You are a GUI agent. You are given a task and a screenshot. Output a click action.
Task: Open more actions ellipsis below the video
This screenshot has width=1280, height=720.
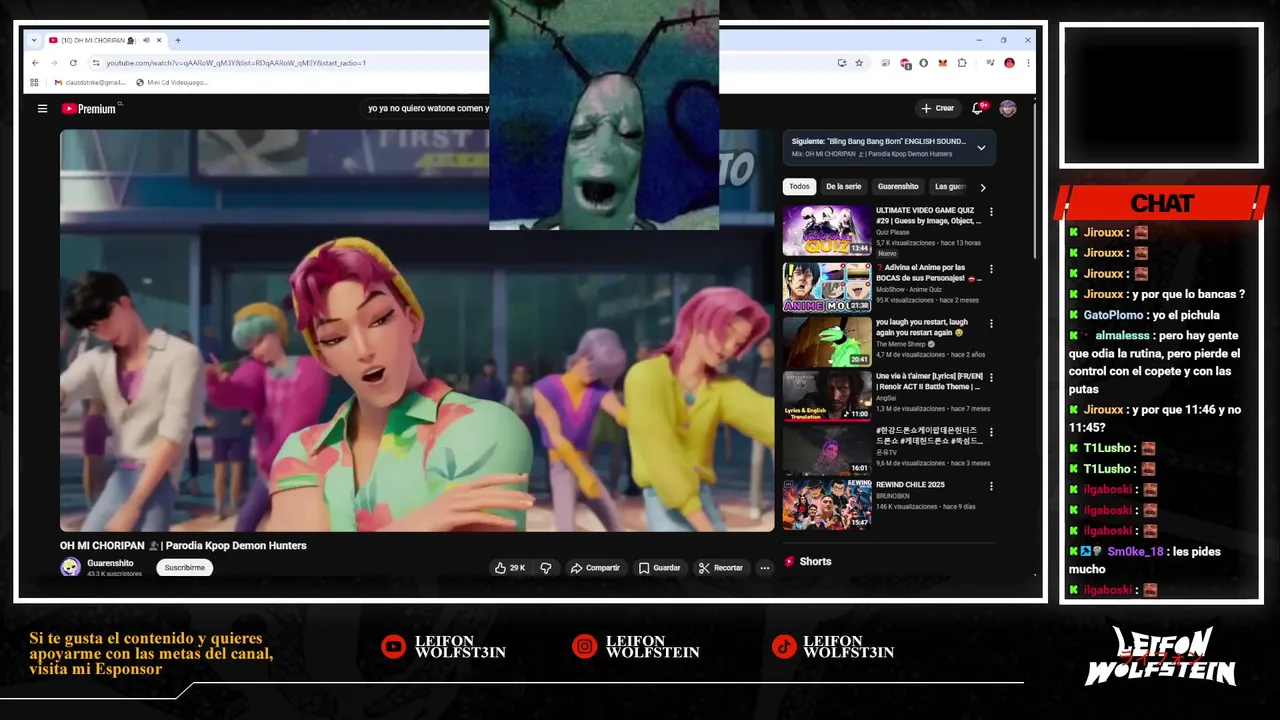point(765,568)
